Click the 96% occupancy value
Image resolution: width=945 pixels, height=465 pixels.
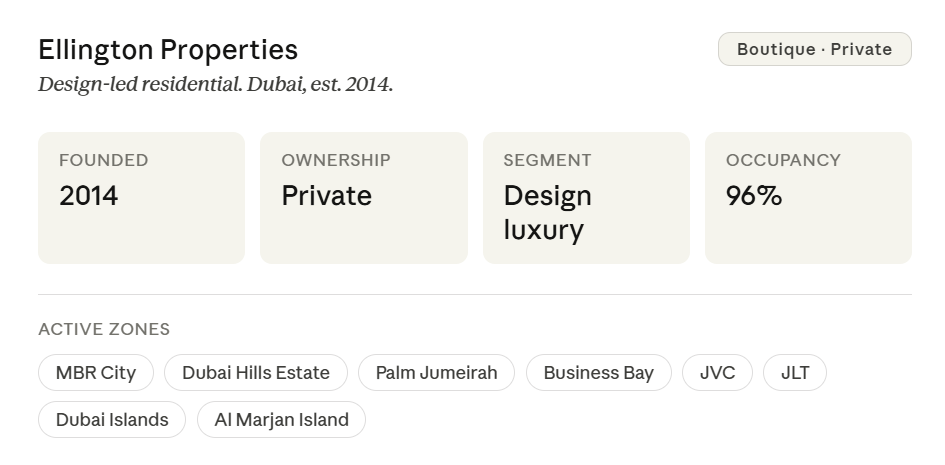click(754, 196)
